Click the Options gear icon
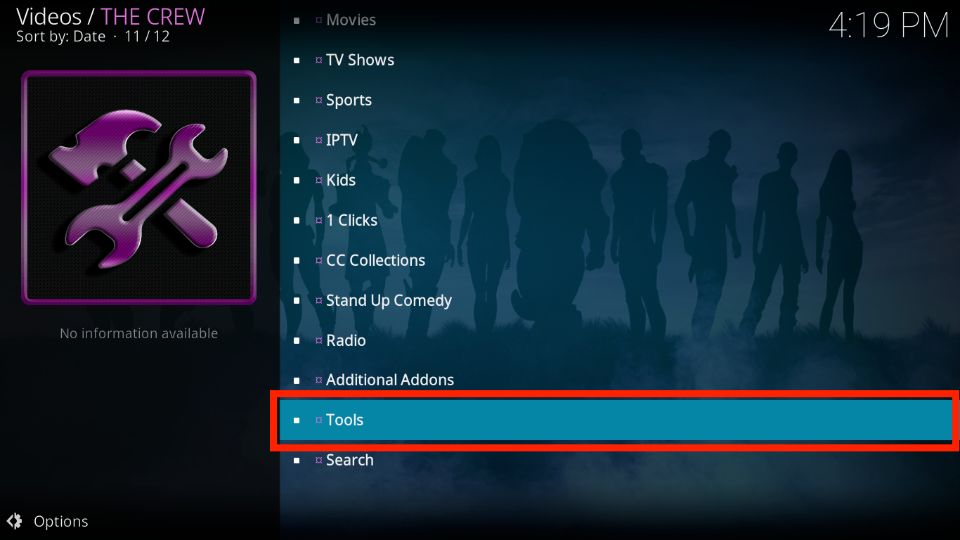This screenshot has height=540, width=960. 15,521
